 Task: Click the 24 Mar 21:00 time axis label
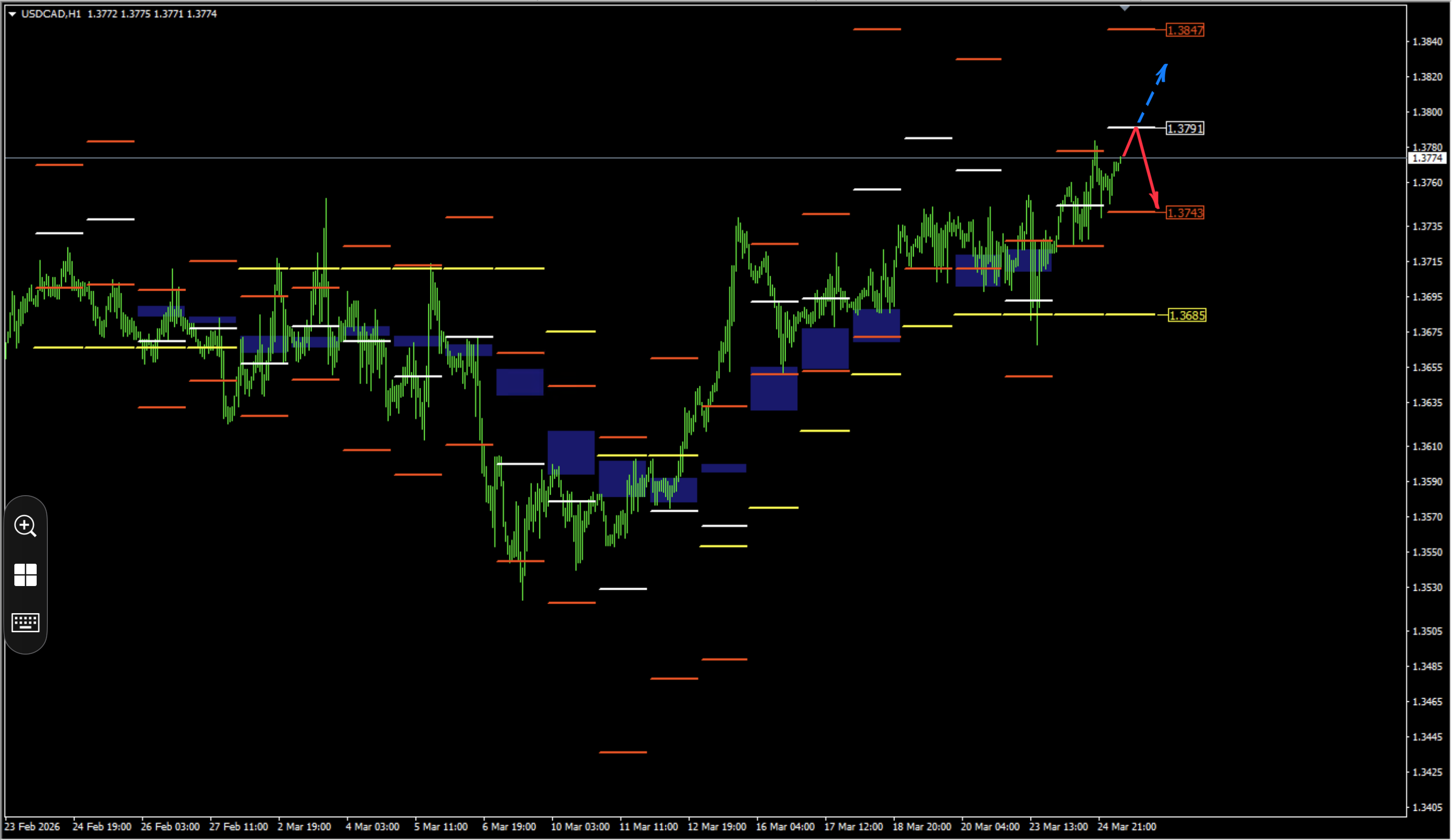point(1127,827)
